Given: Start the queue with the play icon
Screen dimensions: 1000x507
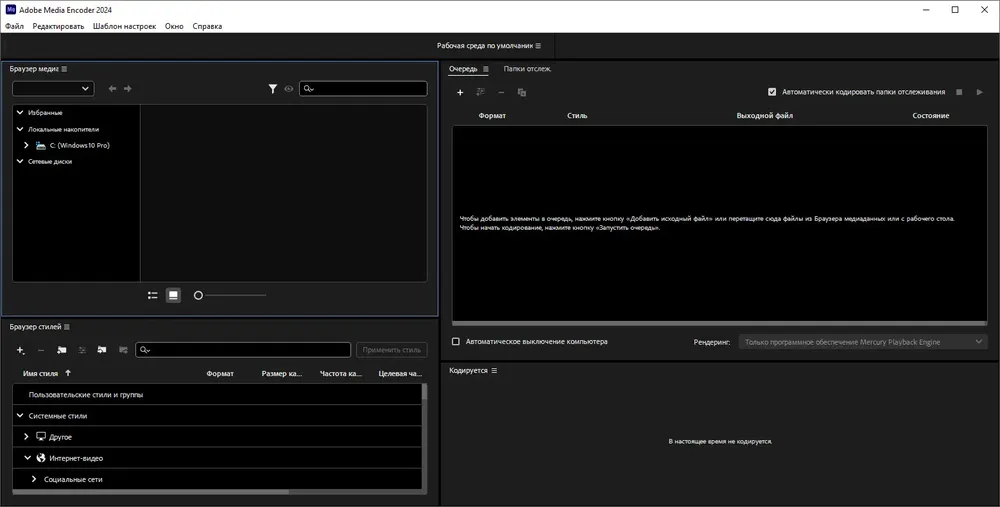Looking at the screenshot, I should [979, 92].
